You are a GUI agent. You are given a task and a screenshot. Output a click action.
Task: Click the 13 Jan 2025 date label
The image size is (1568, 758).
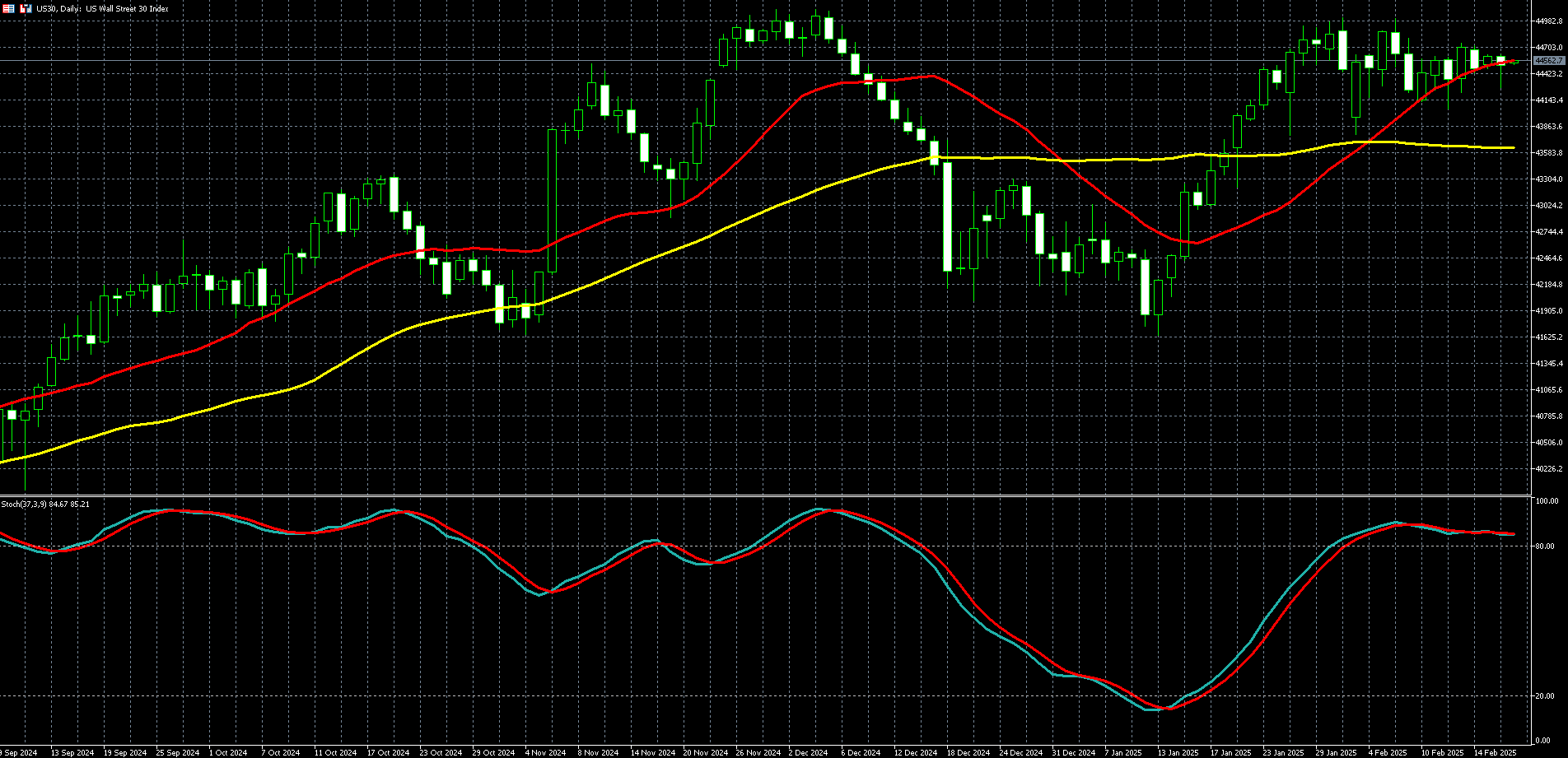click(x=1178, y=752)
